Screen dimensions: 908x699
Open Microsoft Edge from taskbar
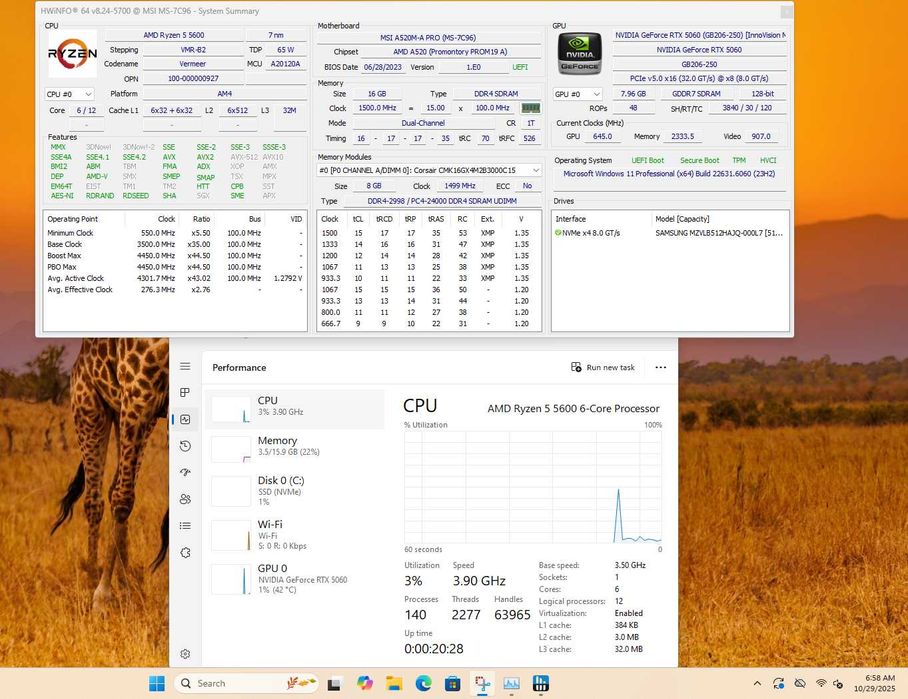[x=423, y=683]
